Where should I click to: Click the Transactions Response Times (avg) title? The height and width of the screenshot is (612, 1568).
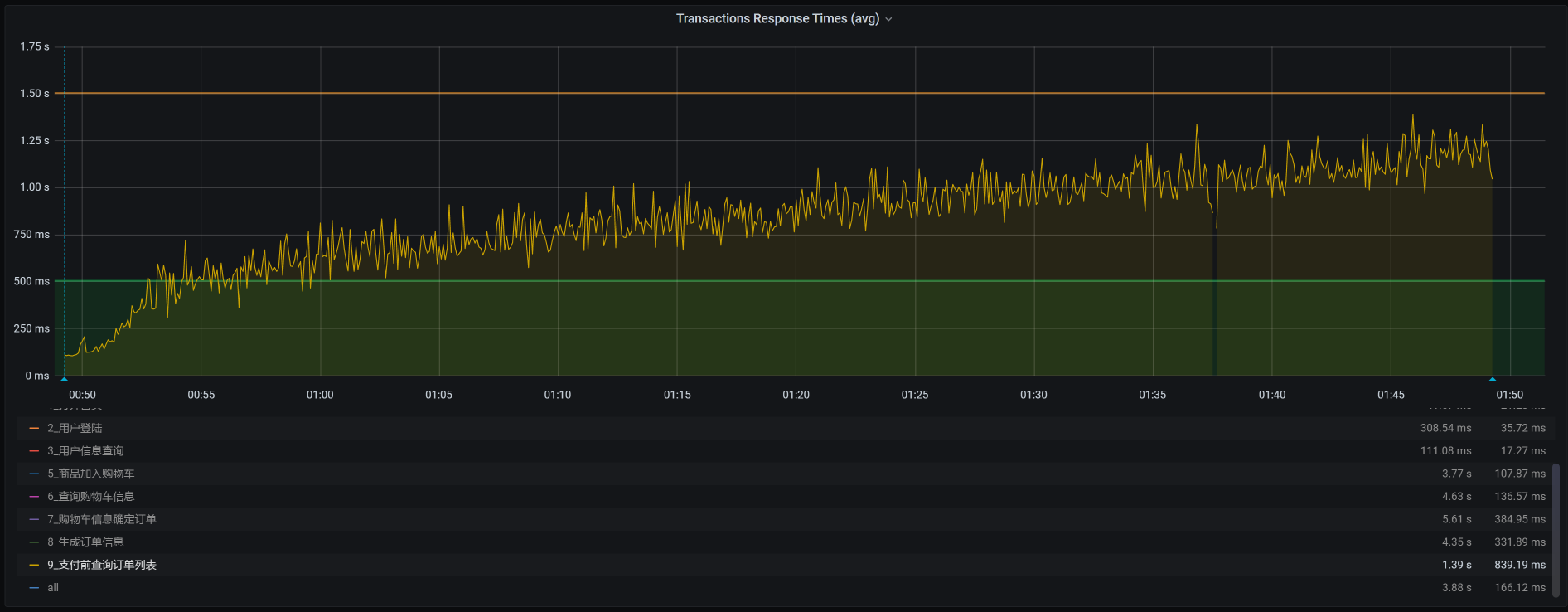pyautogui.click(x=777, y=18)
